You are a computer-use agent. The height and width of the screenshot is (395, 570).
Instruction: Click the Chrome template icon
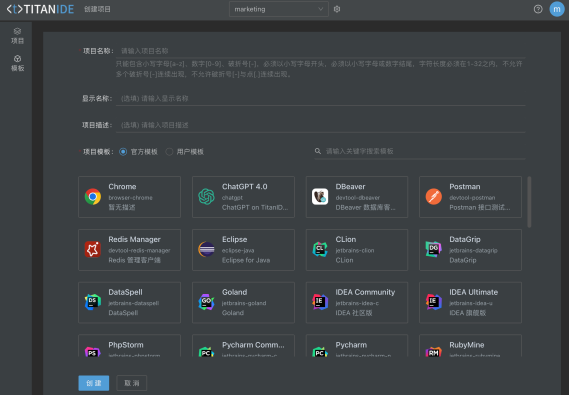[93, 197]
